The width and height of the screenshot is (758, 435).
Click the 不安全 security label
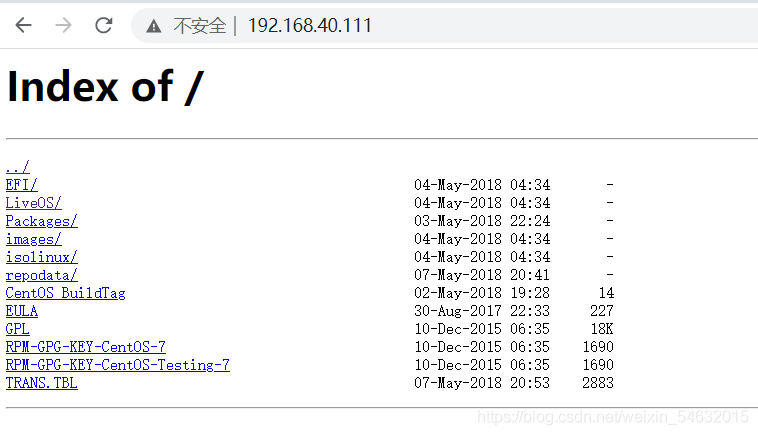tap(200, 26)
